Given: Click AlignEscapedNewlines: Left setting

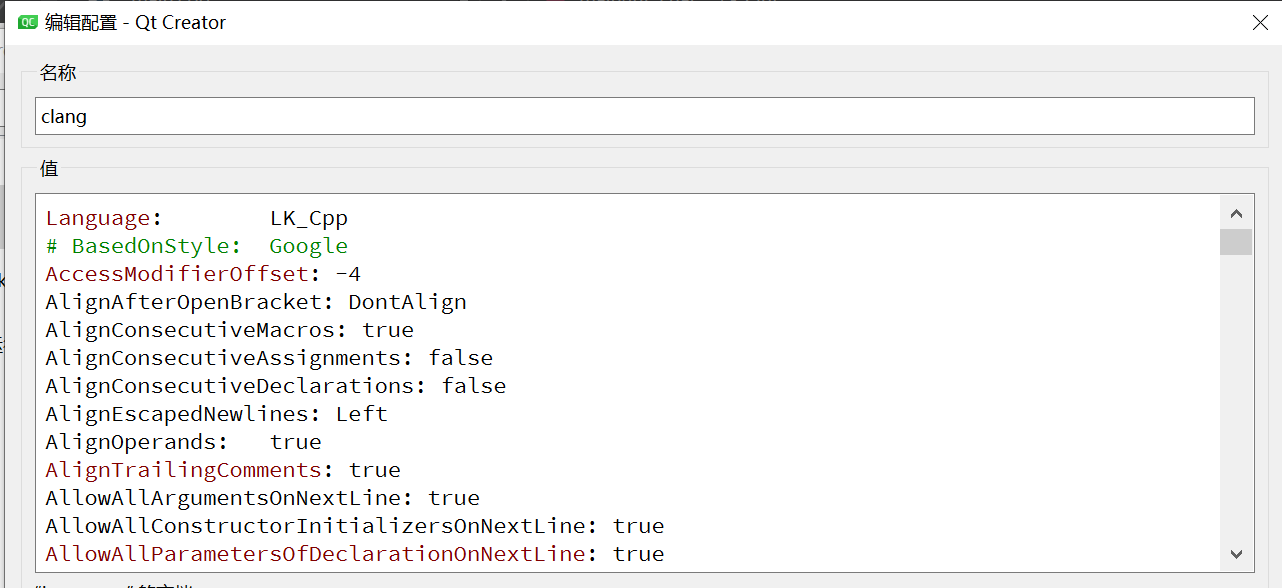Looking at the screenshot, I should pos(215,414).
